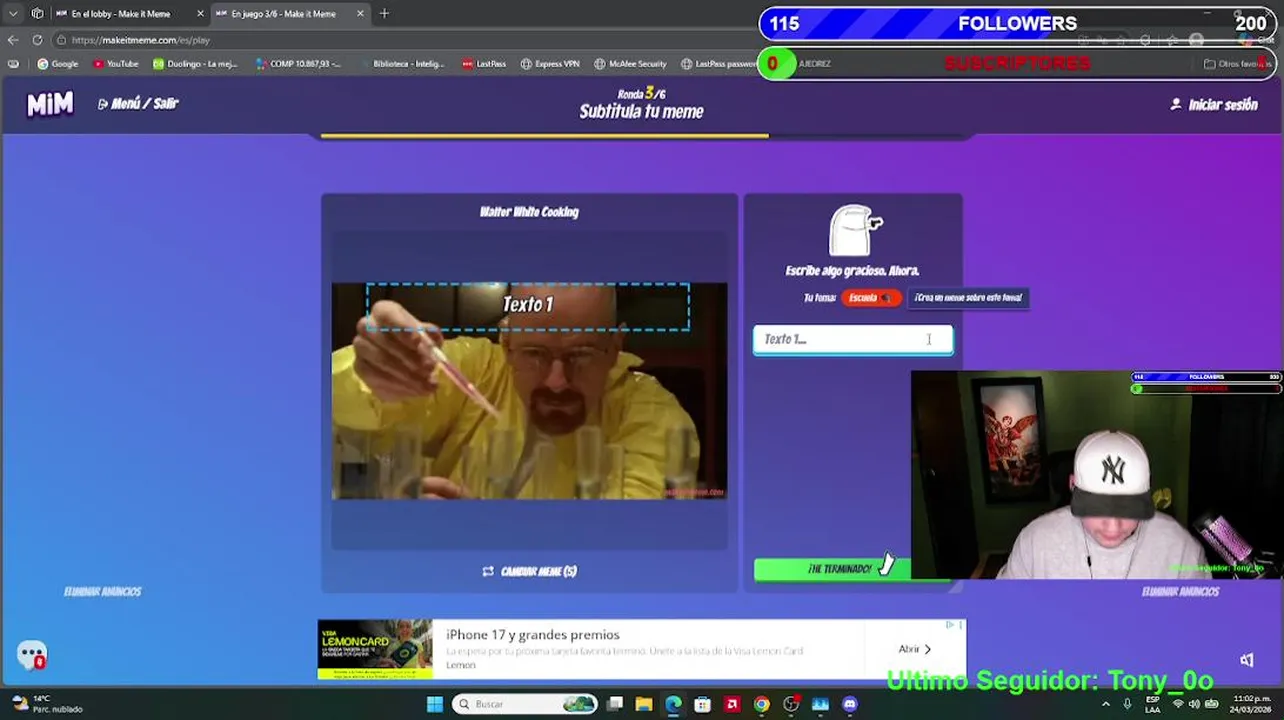Viewport: 1284px width, 720px height.
Task: Open Otros favoritos folder
Action: point(1238,64)
